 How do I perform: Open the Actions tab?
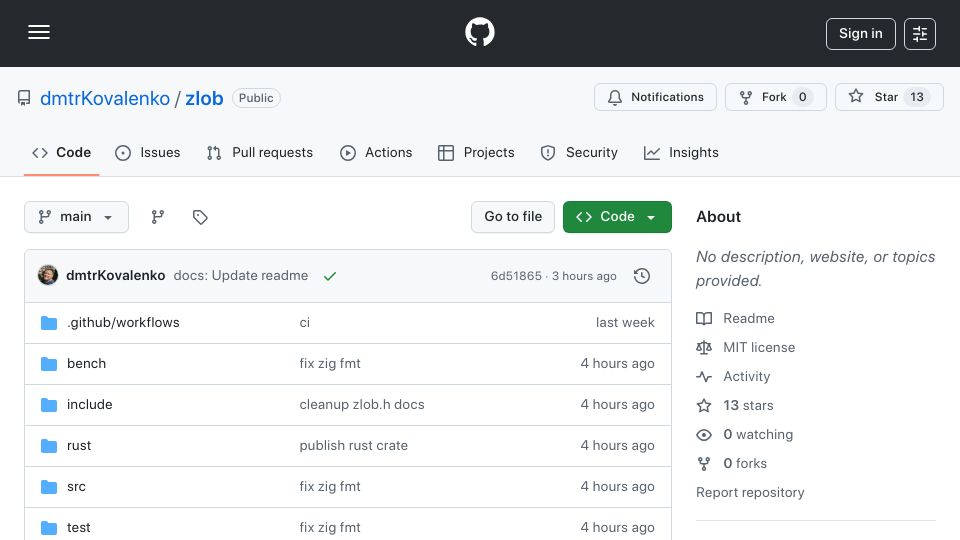tap(376, 152)
